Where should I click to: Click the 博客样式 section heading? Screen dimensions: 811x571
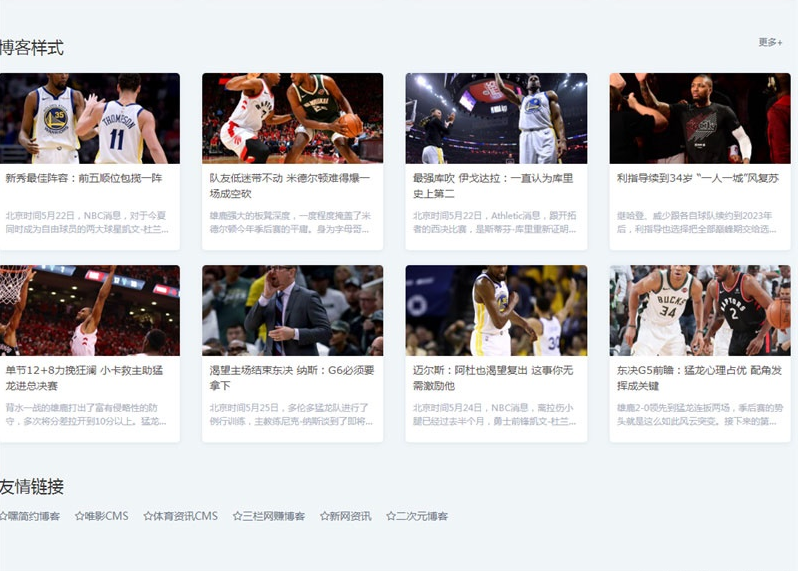point(32,48)
